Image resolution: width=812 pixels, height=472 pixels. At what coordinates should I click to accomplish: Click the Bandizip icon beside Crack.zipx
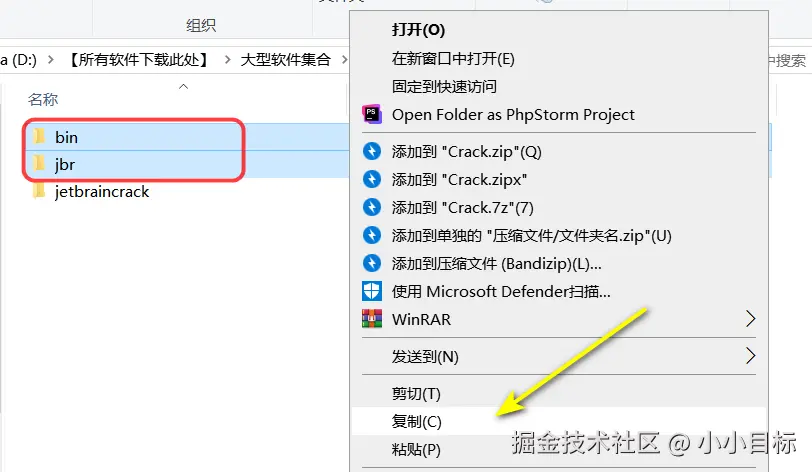pos(372,180)
